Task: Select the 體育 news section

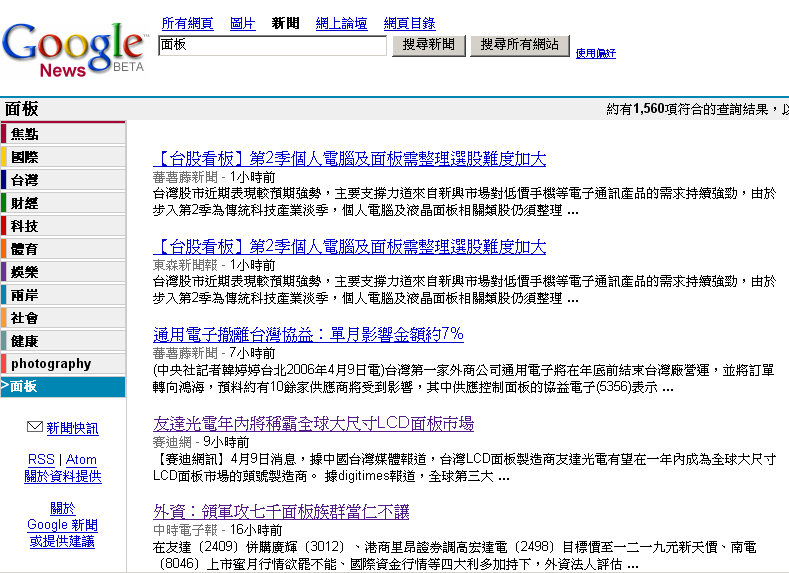Action: pos(63,249)
